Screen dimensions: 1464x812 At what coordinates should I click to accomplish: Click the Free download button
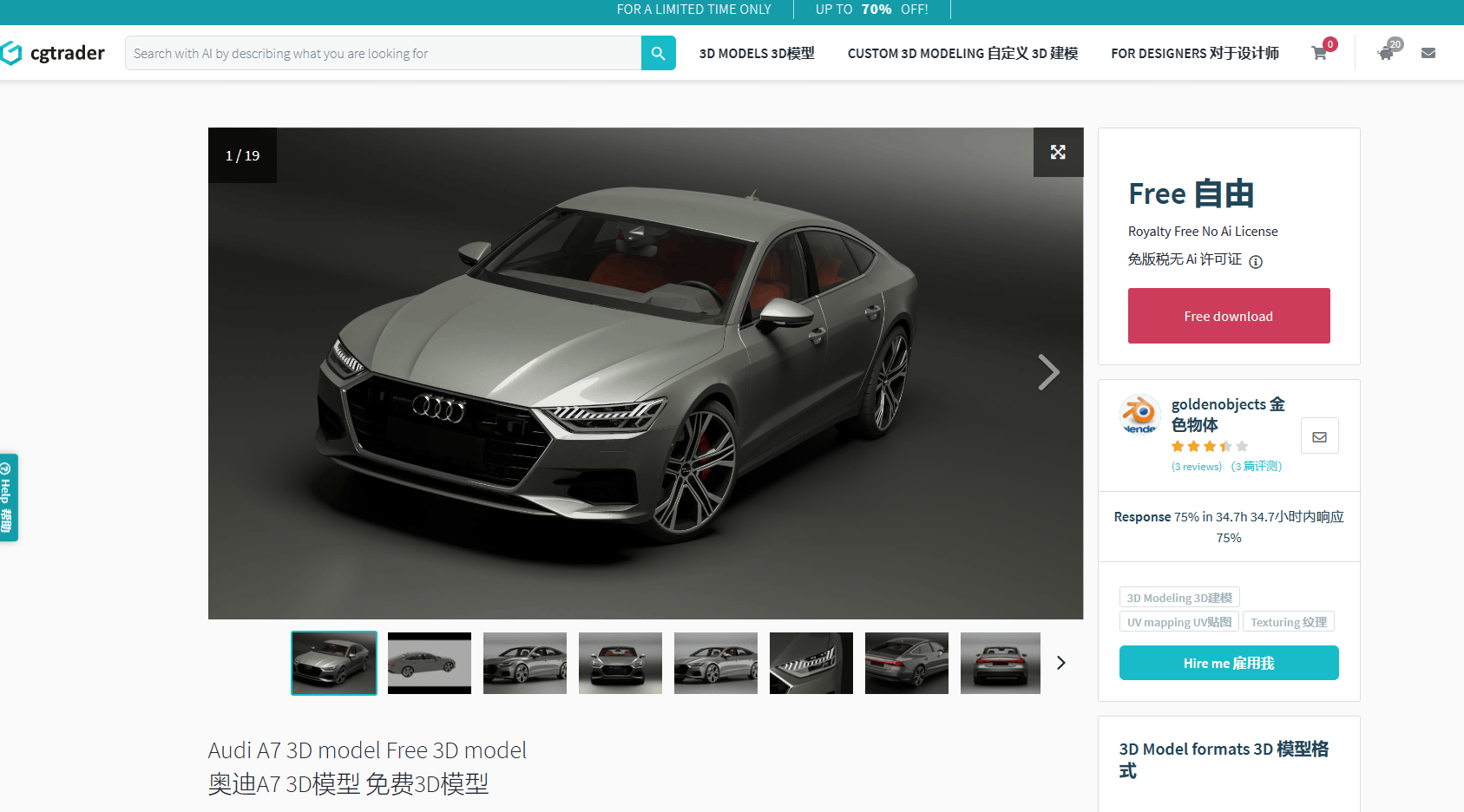pyautogui.click(x=1228, y=316)
